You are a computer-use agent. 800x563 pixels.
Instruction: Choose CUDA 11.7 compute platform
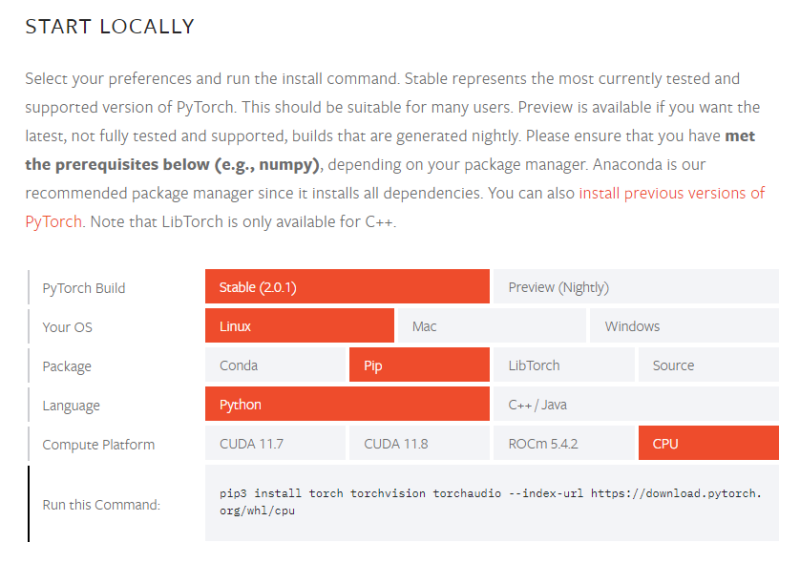click(275, 443)
